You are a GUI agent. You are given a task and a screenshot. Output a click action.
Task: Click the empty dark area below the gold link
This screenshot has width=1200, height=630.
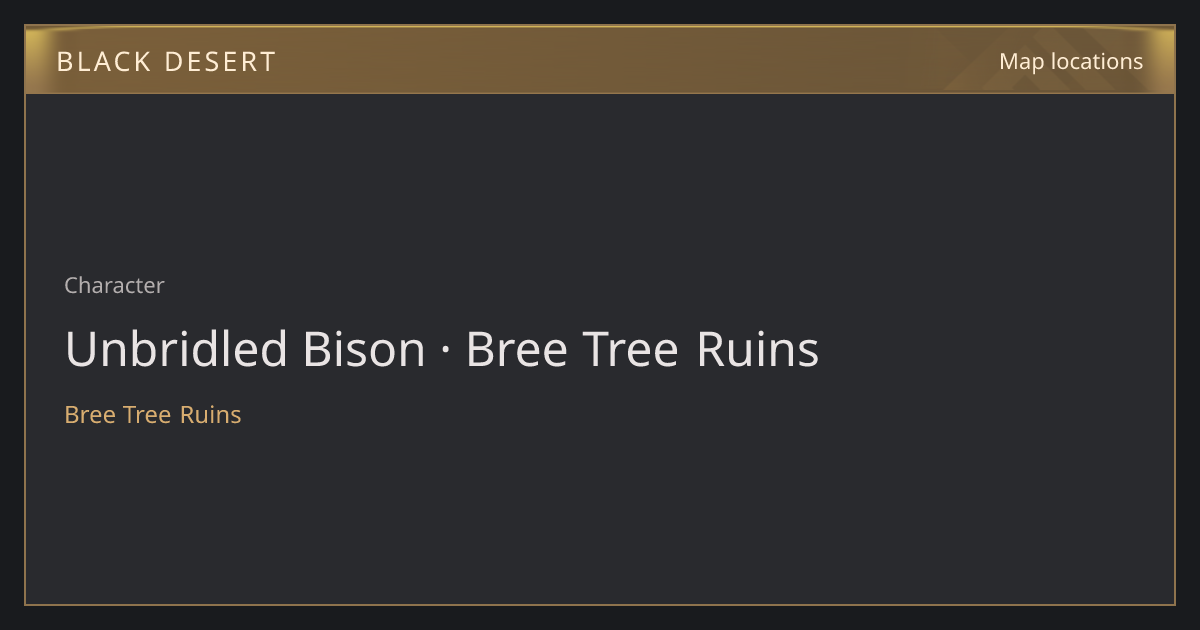tap(600, 515)
